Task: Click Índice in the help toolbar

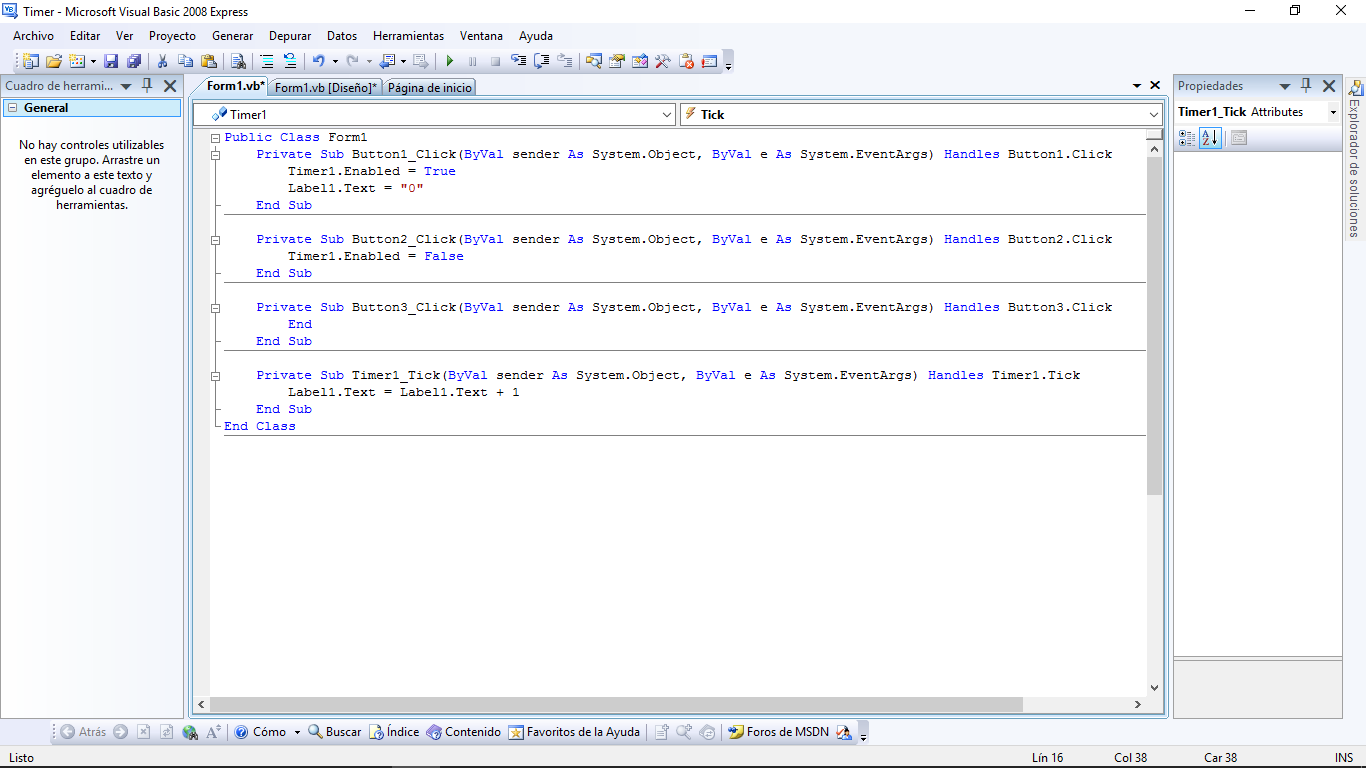Action: click(394, 732)
